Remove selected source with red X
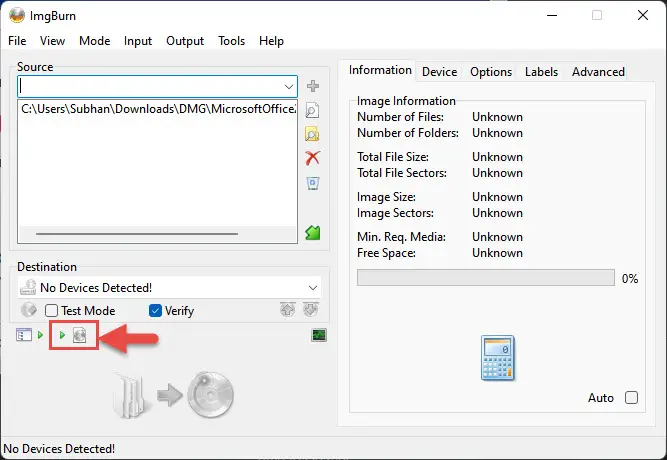This screenshot has height=460, width=667. click(313, 158)
